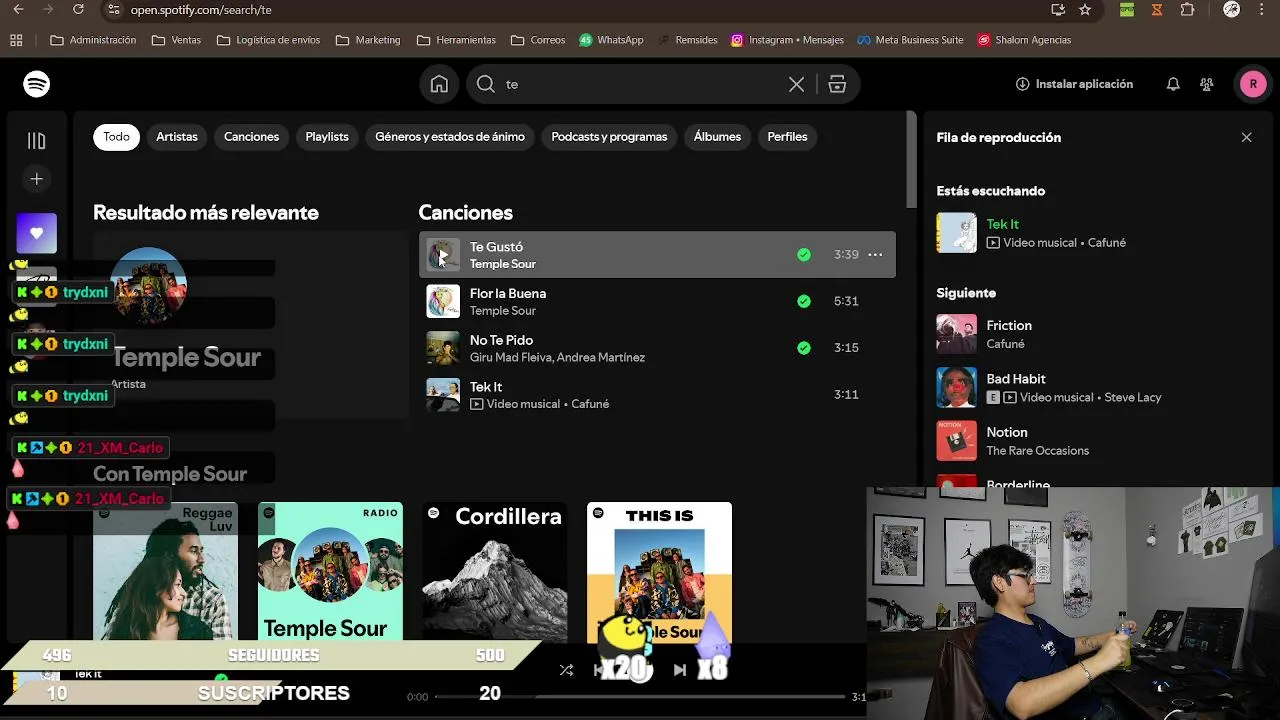
Task: Open Reggae Luv playlist cover
Action: click(x=165, y=571)
